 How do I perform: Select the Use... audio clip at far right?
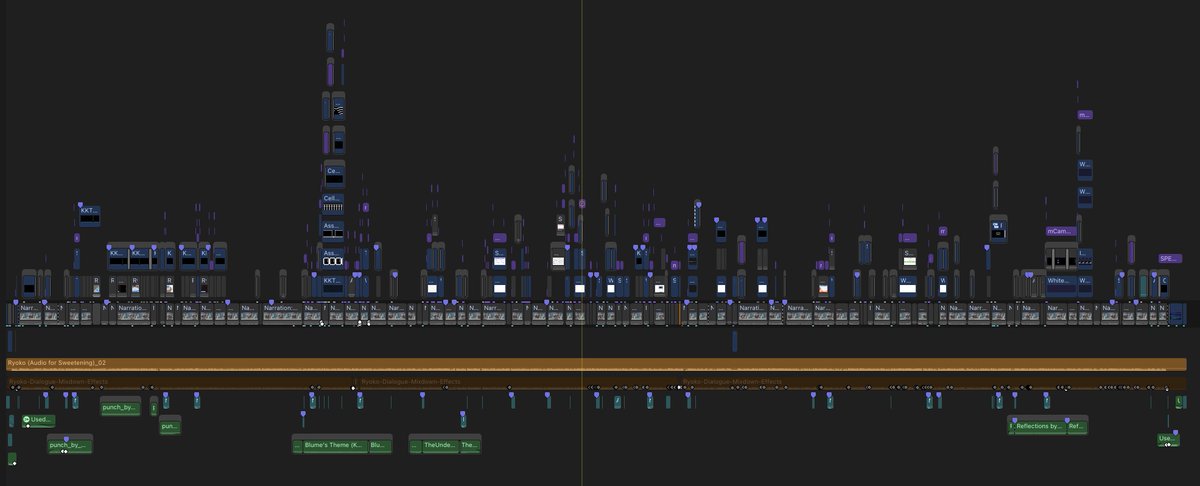1168,439
